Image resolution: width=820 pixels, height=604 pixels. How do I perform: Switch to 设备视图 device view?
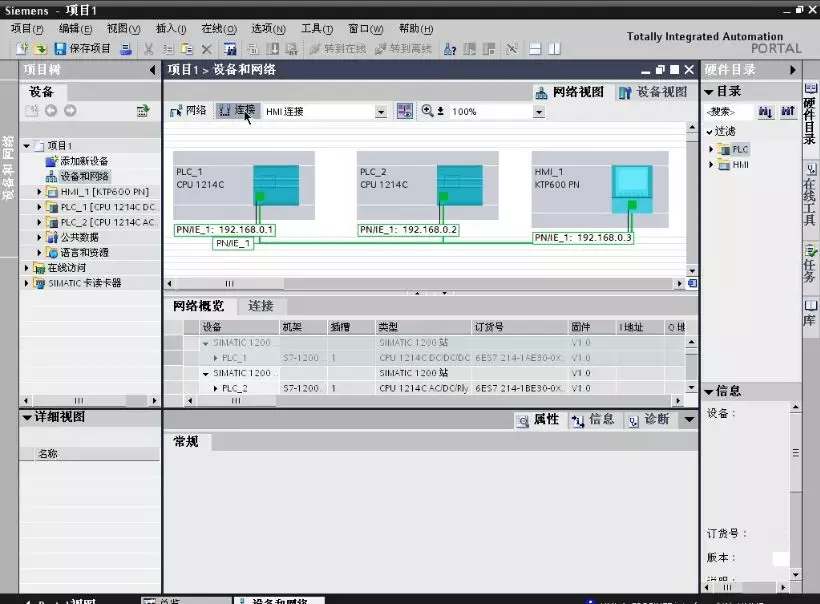(653, 92)
